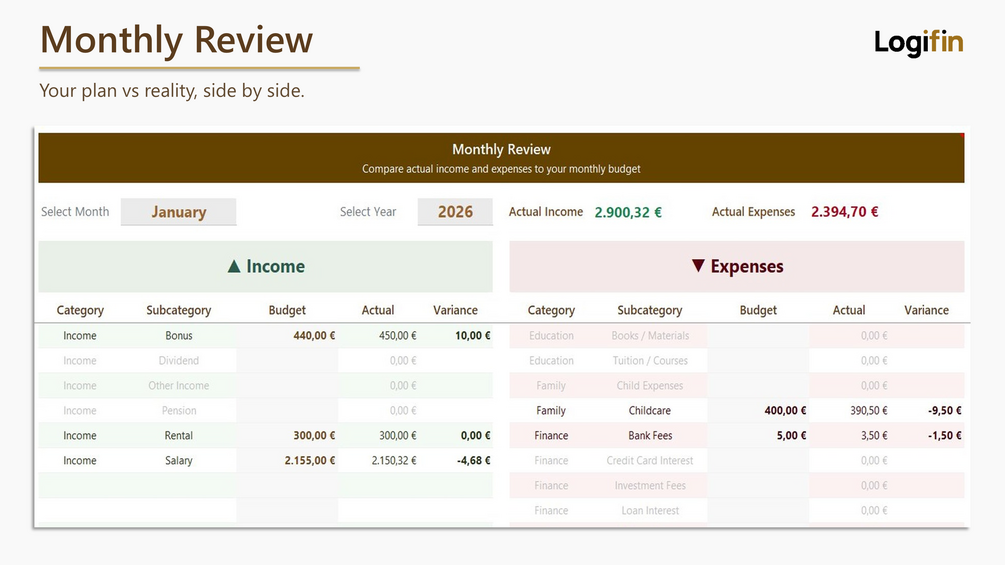
Task: Select the Books / Materials subcategory cell
Action: (x=650, y=336)
